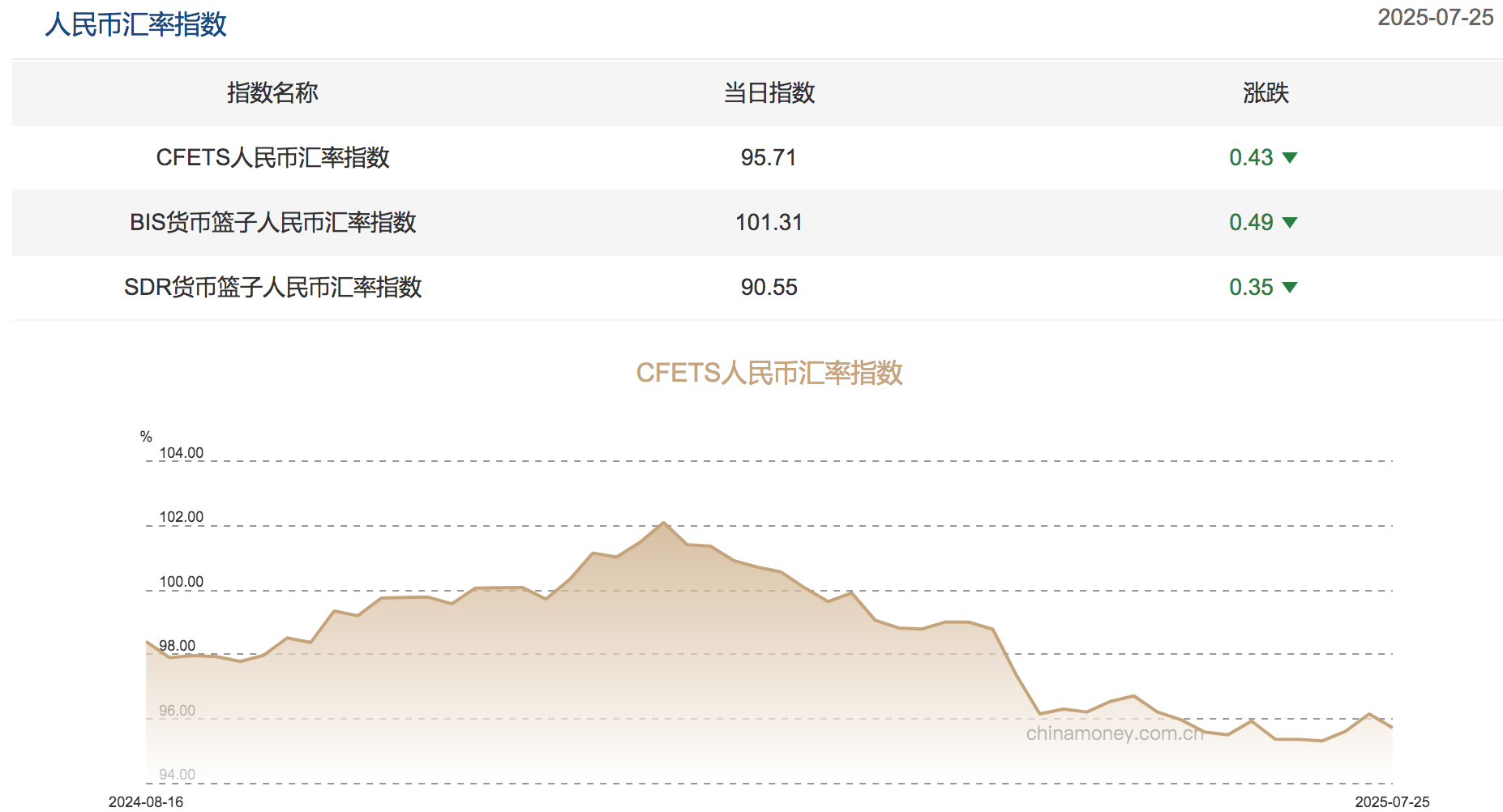
Task: Click the 102.00 y-axis label
Action: 182,517
